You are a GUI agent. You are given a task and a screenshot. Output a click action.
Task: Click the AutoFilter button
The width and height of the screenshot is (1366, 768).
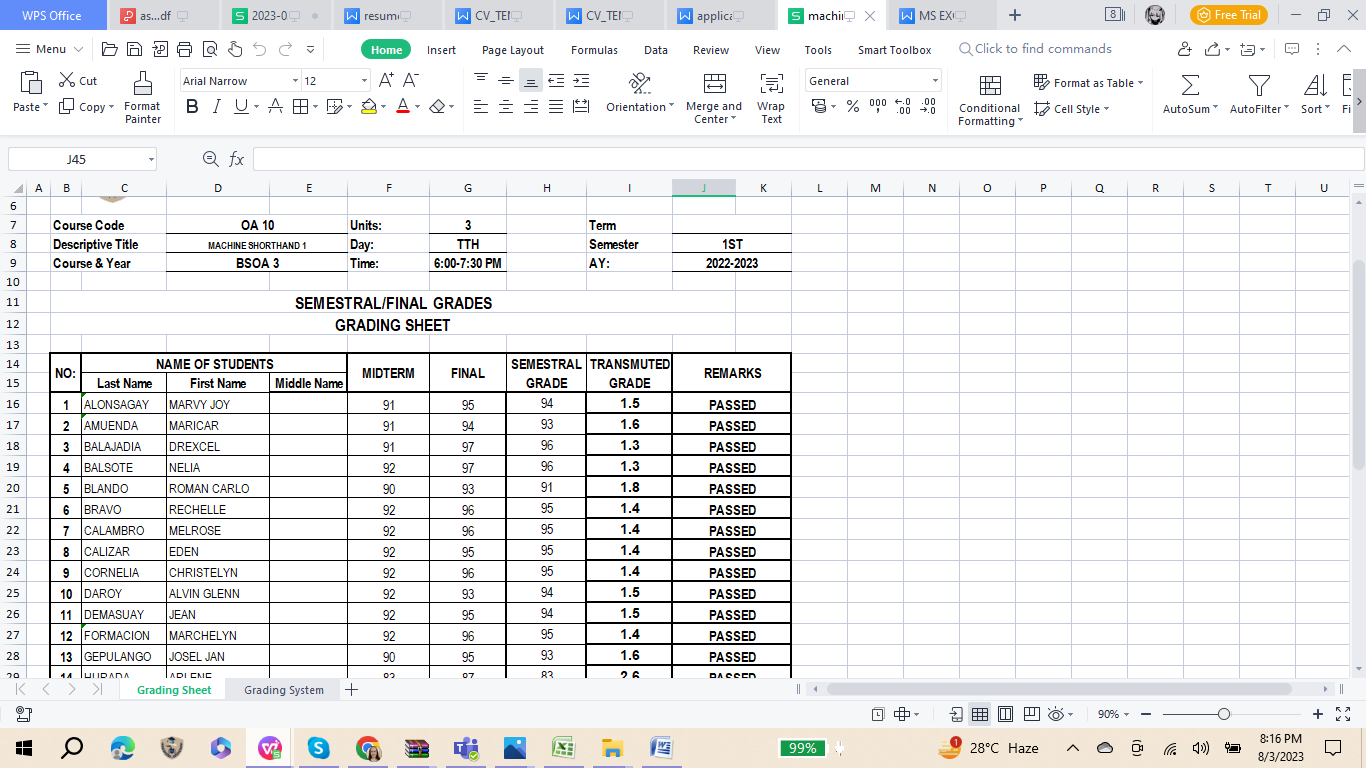pyautogui.click(x=1259, y=95)
